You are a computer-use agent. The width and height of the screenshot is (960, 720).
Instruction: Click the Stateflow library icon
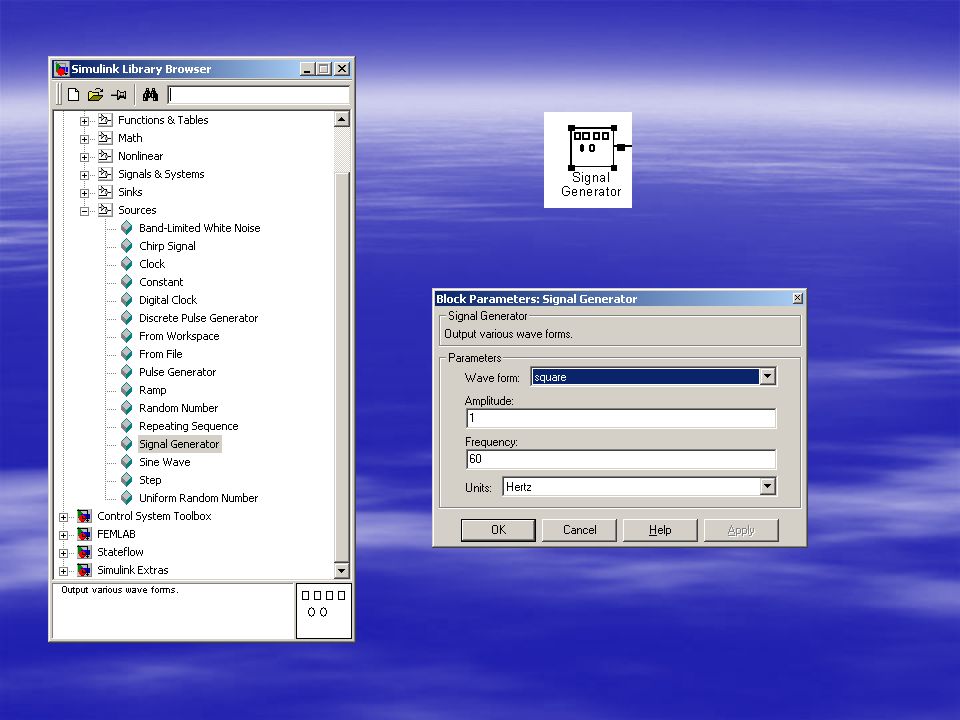[84, 552]
